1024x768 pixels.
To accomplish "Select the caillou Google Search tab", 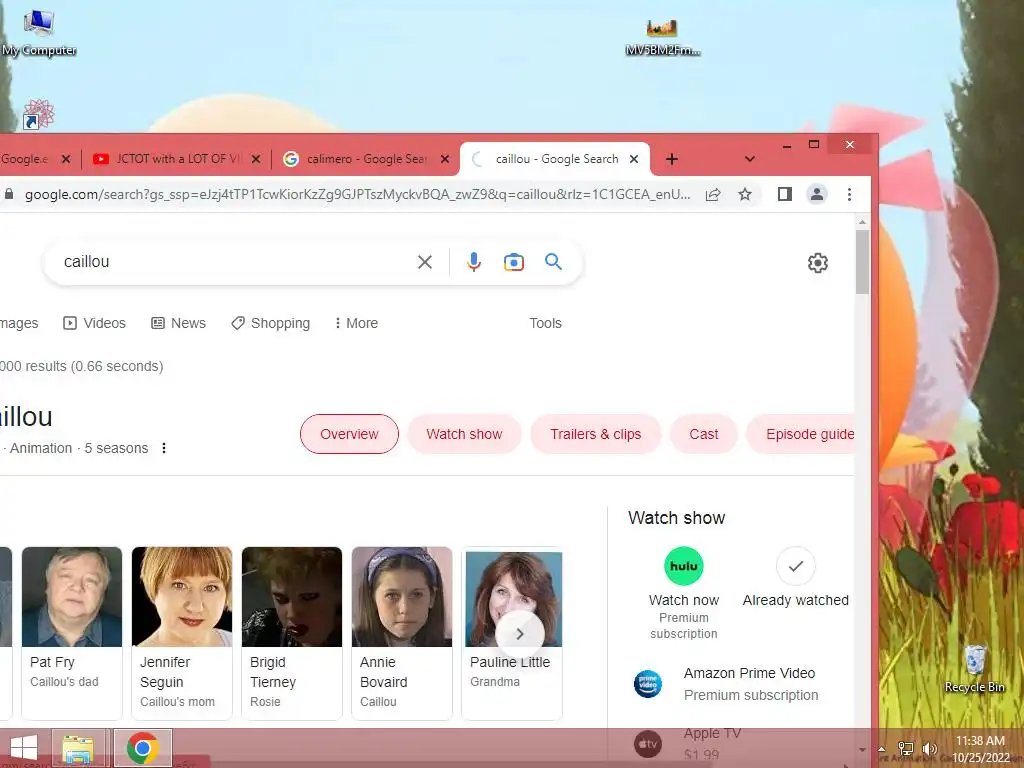I will 555,159.
